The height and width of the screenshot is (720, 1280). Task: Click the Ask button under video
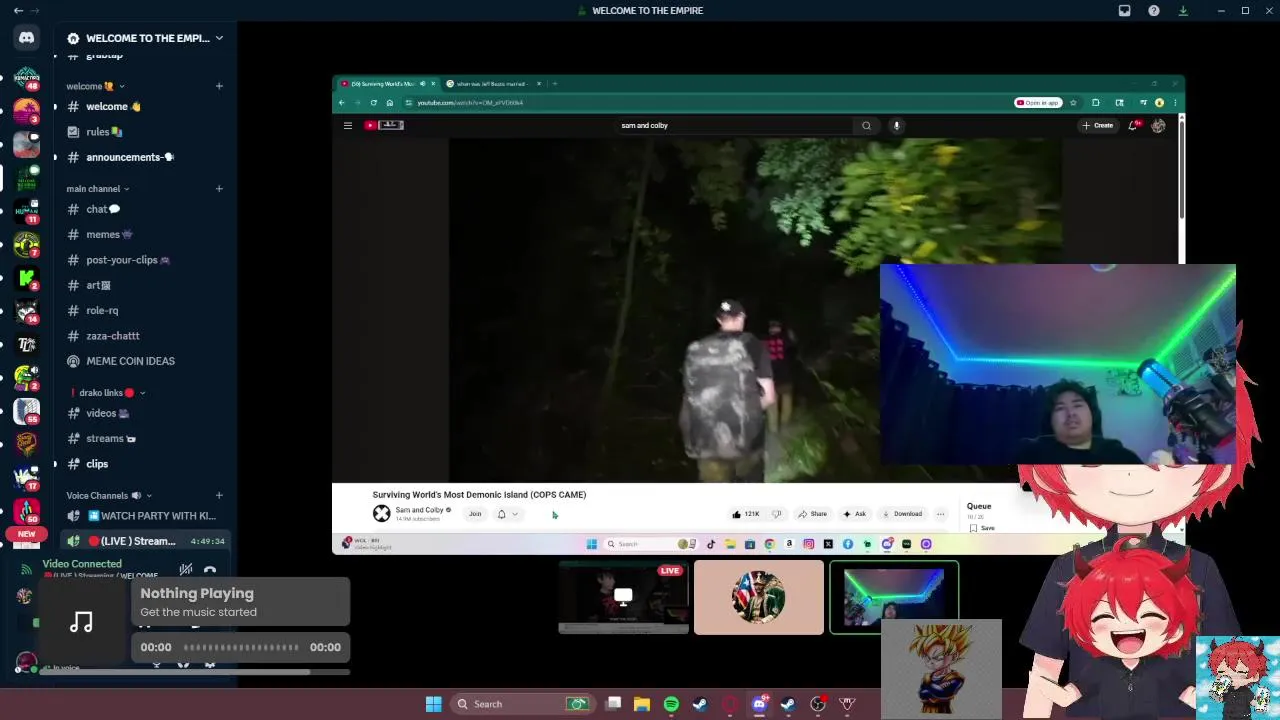[854, 514]
